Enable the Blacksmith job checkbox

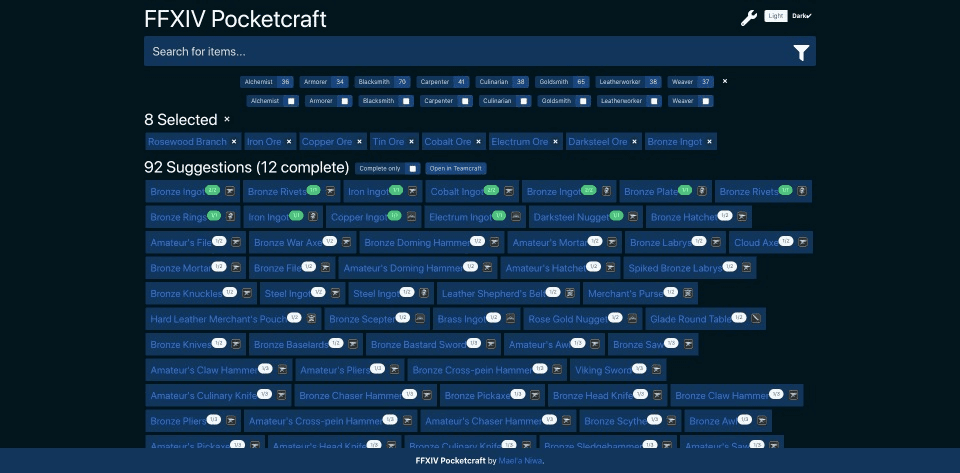[407, 101]
